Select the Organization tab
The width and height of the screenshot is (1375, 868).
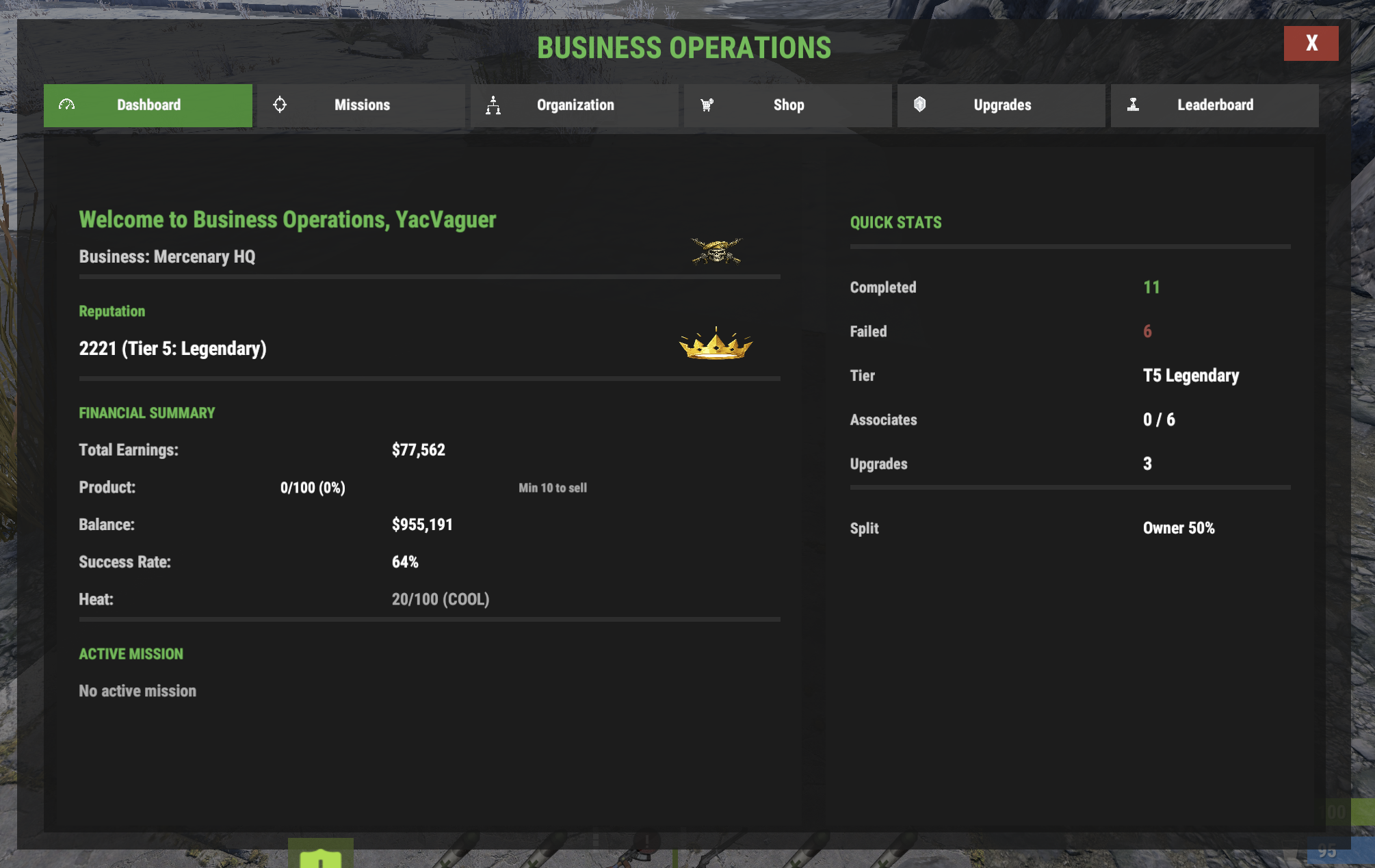(x=575, y=105)
